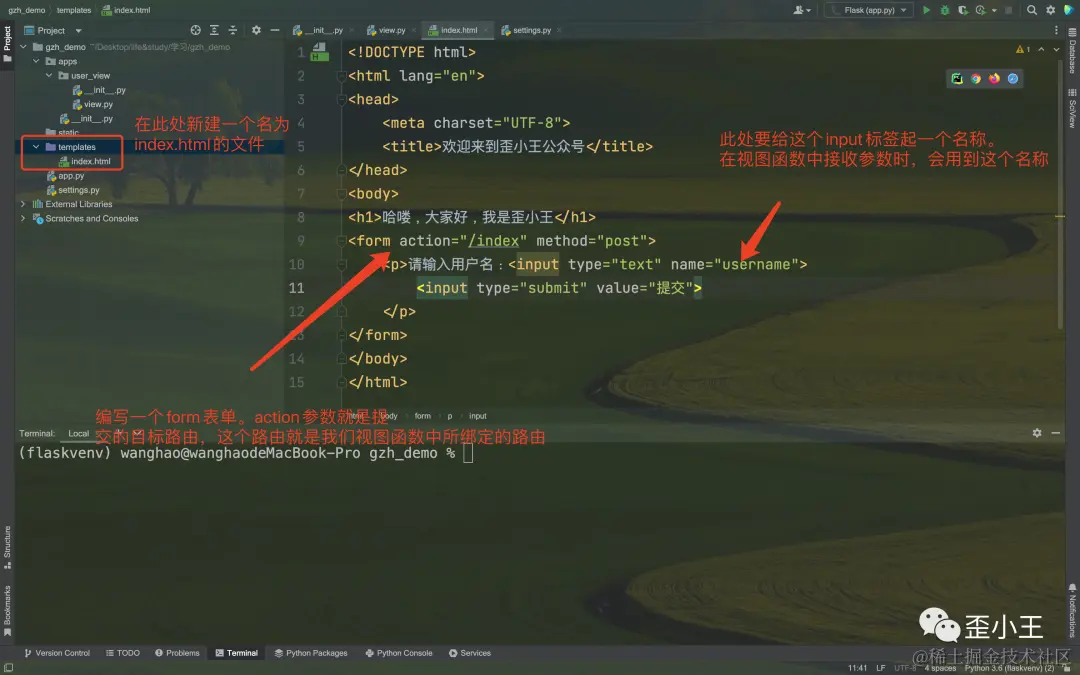1080x675 pixels.
Task: Click gzh_demo breadcrumb in navigation bar
Action: (x=26, y=10)
